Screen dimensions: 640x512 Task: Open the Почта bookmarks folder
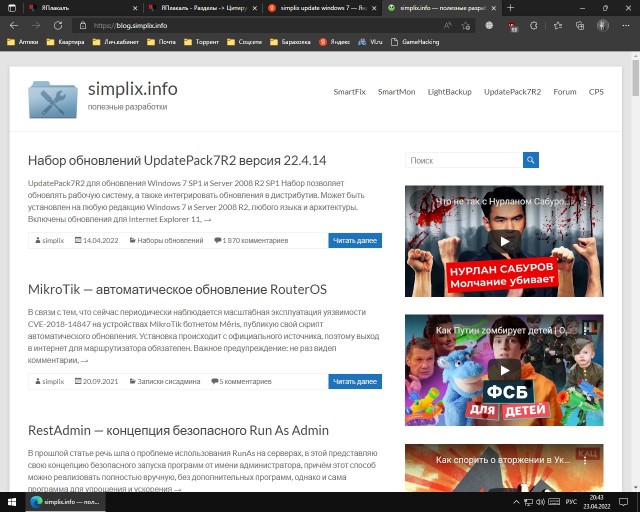[161, 42]
